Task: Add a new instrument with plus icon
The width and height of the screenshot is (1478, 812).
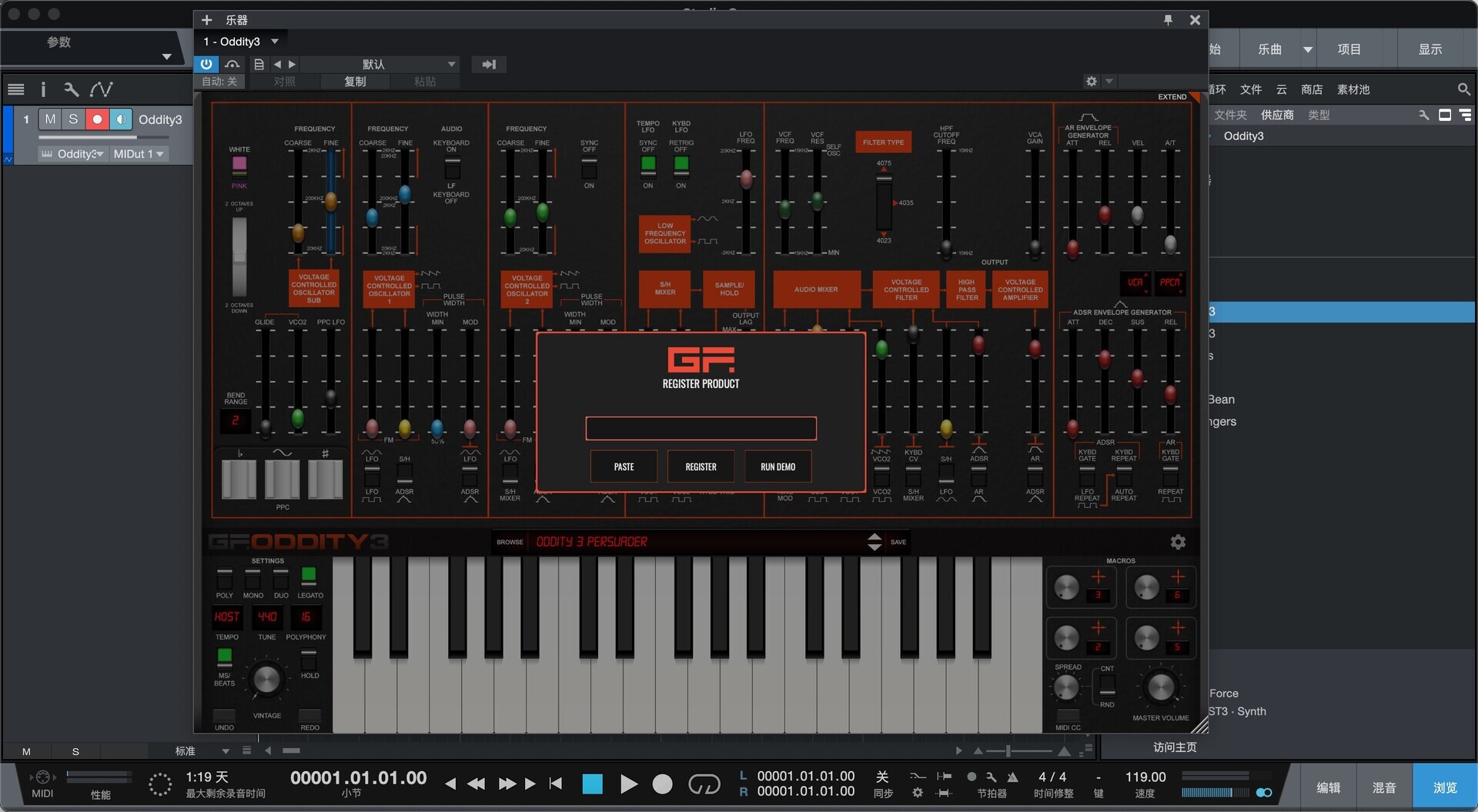Action: [206, 20]
